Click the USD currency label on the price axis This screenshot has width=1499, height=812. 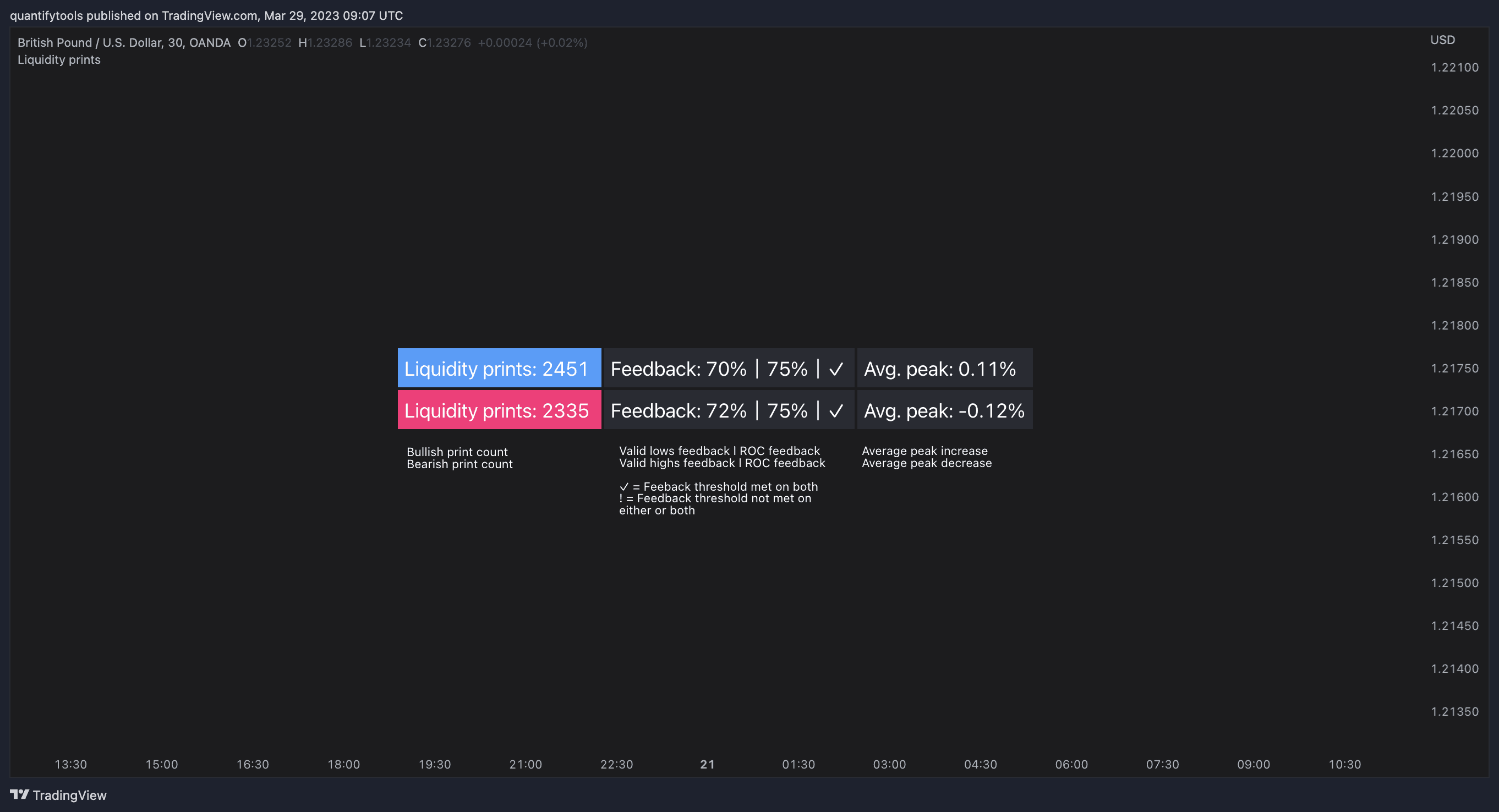pyautogui.click(x=1442, y=40)
